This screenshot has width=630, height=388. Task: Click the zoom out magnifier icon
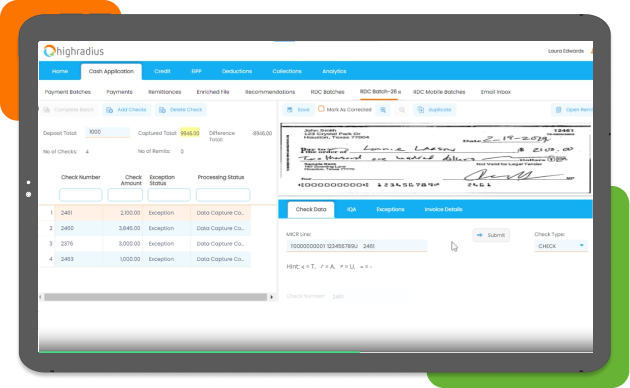(401, 110)
